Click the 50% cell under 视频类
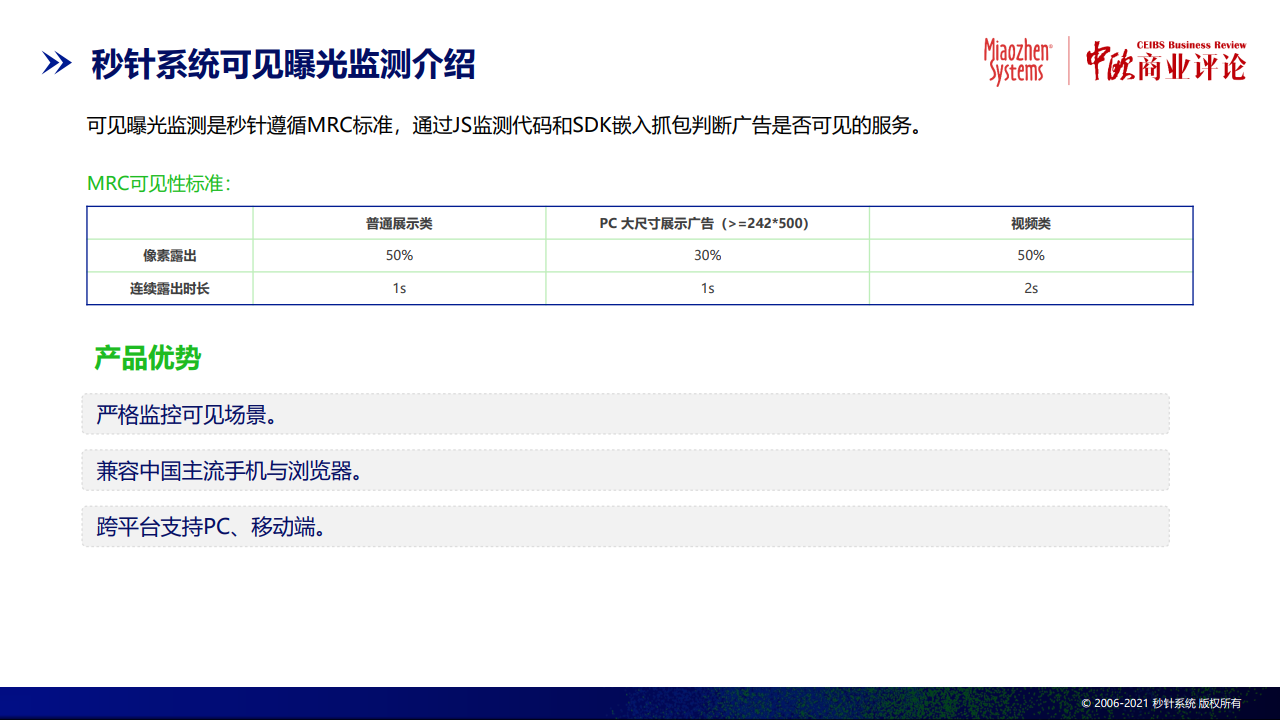Viewport: 1280px width, 720px height. [1031, 256]
